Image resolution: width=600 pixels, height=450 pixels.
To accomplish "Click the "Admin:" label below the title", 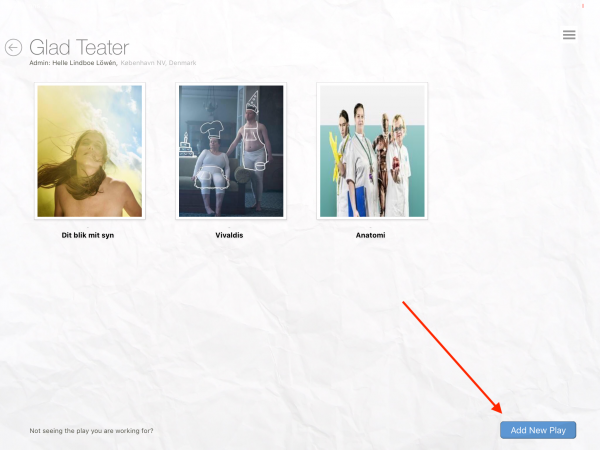I will coord(40,63).
